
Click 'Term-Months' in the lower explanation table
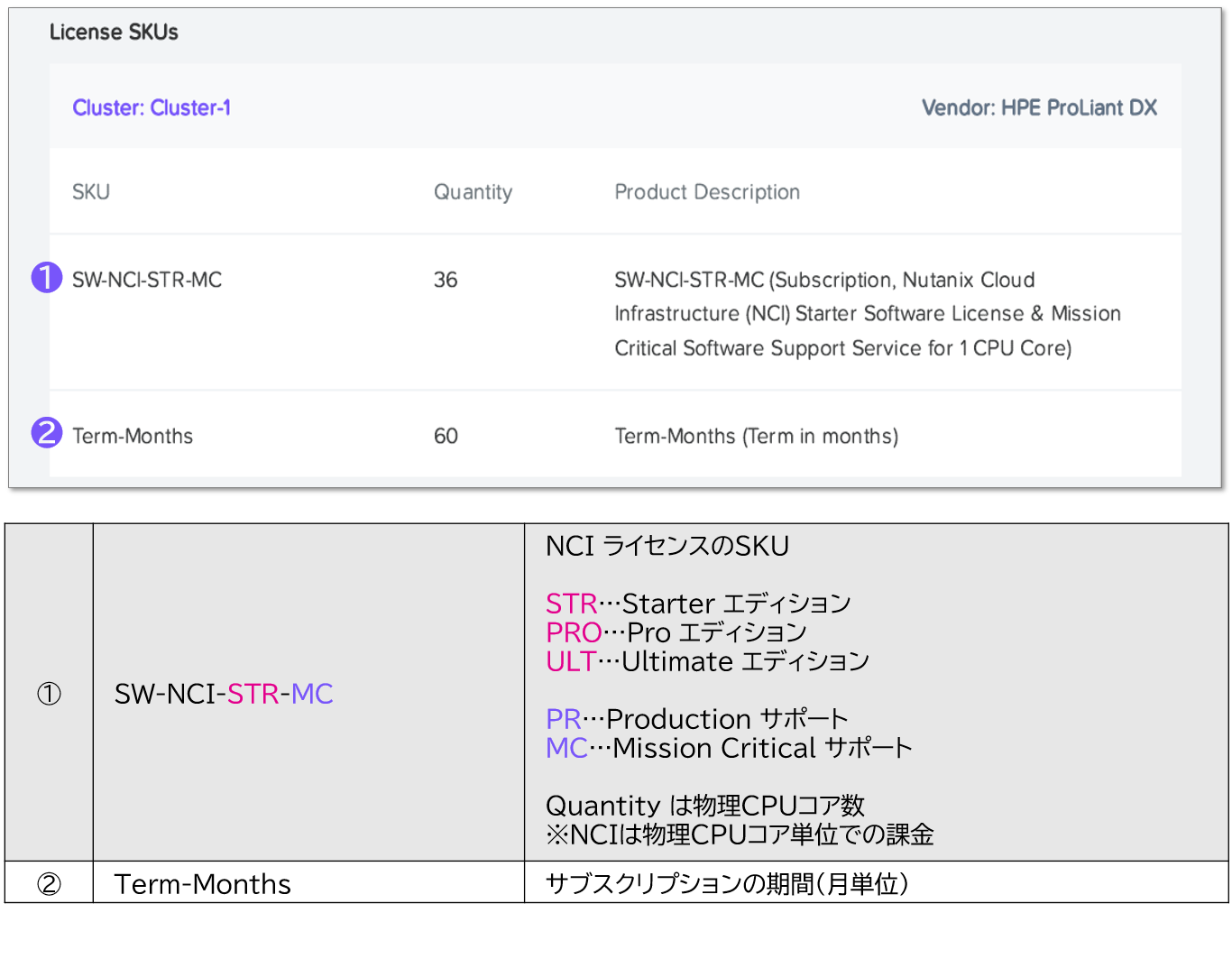click(203, 884)
